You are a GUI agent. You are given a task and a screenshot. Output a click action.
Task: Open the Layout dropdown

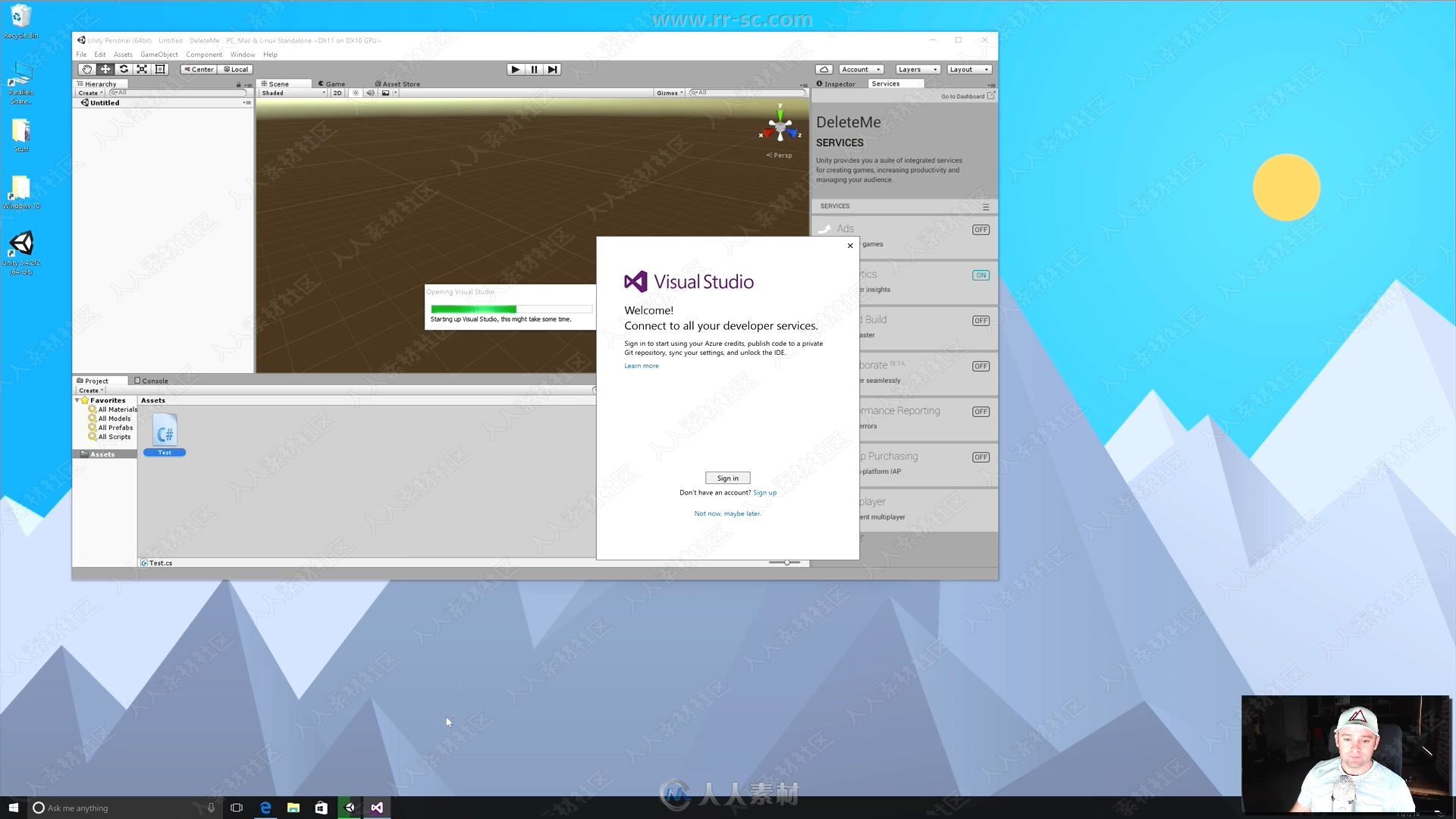pyautogui.click(x=969, y=69)
